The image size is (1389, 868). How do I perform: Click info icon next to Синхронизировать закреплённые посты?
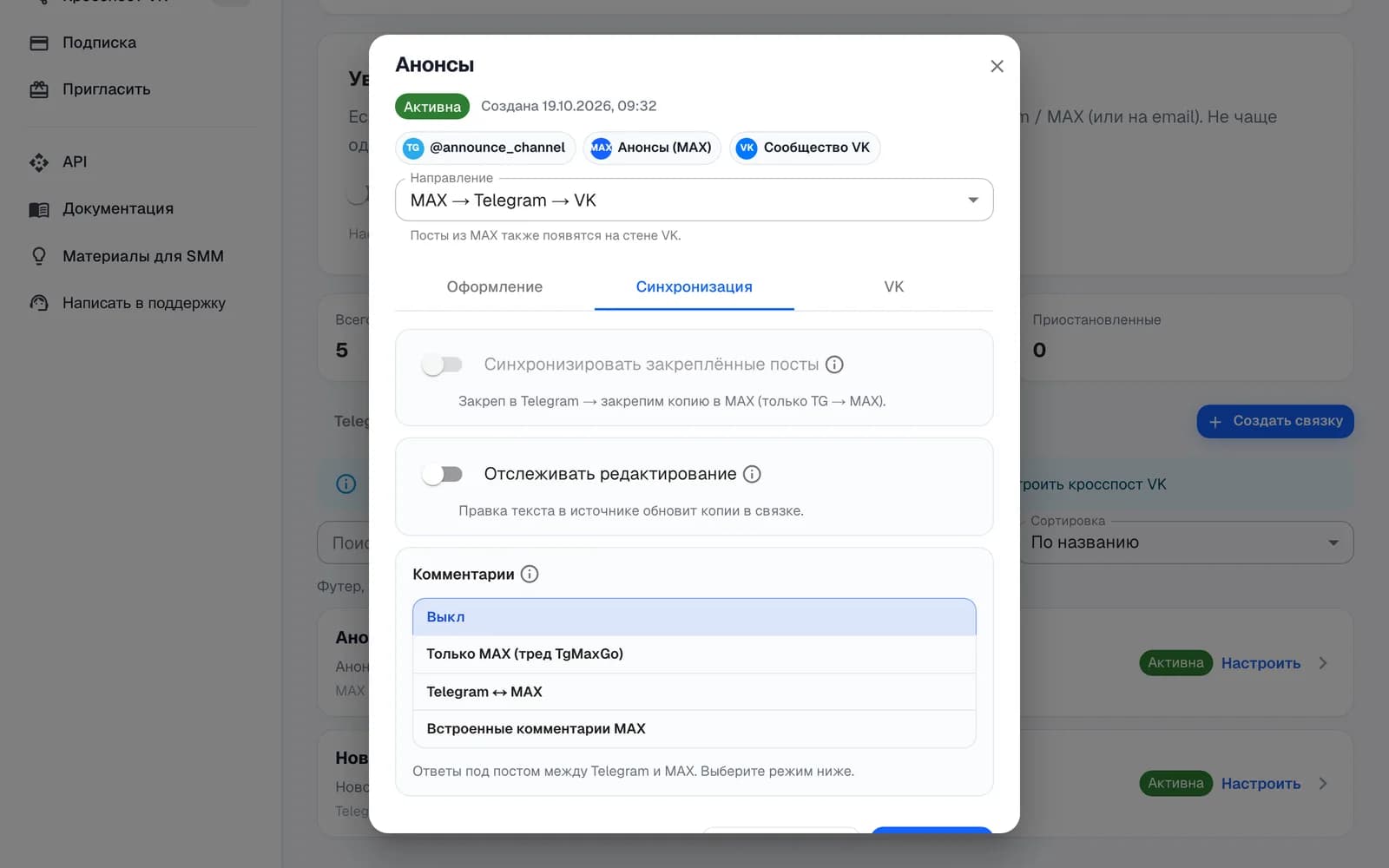point(834,365)
